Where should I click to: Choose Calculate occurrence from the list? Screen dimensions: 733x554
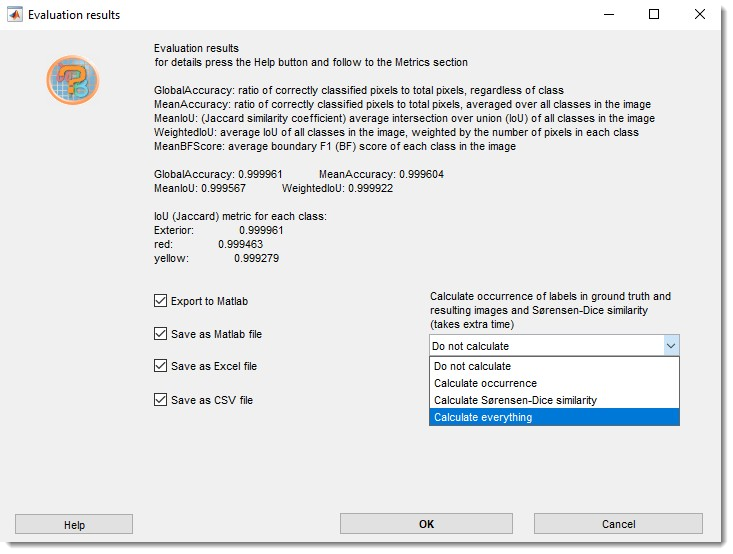click(554, 384)
